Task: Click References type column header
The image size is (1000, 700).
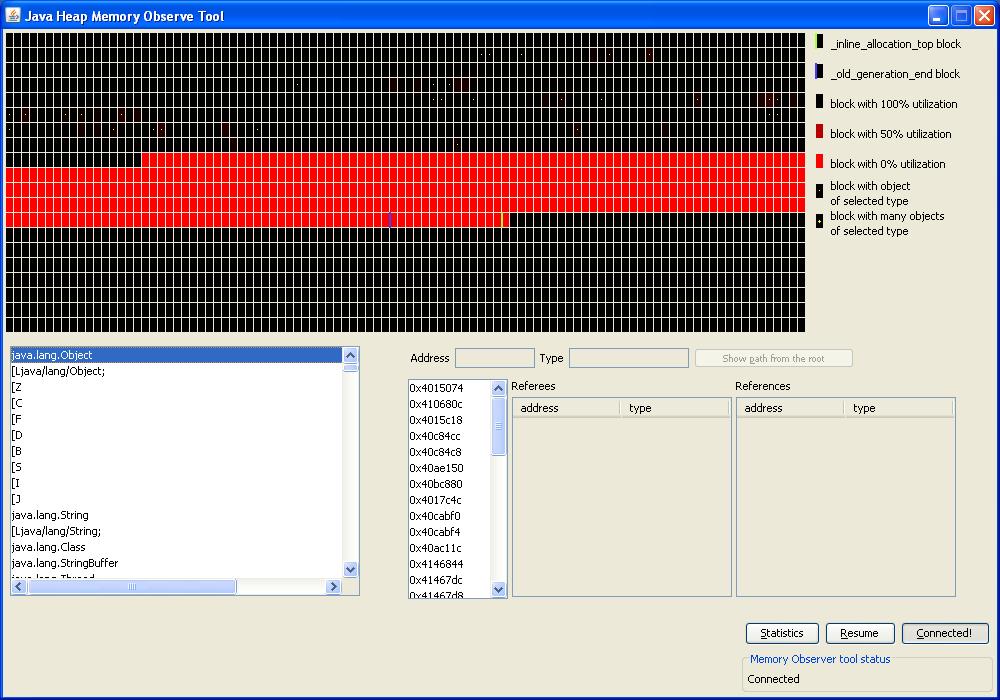Action: pyautogui.click(x=899, y=408)
